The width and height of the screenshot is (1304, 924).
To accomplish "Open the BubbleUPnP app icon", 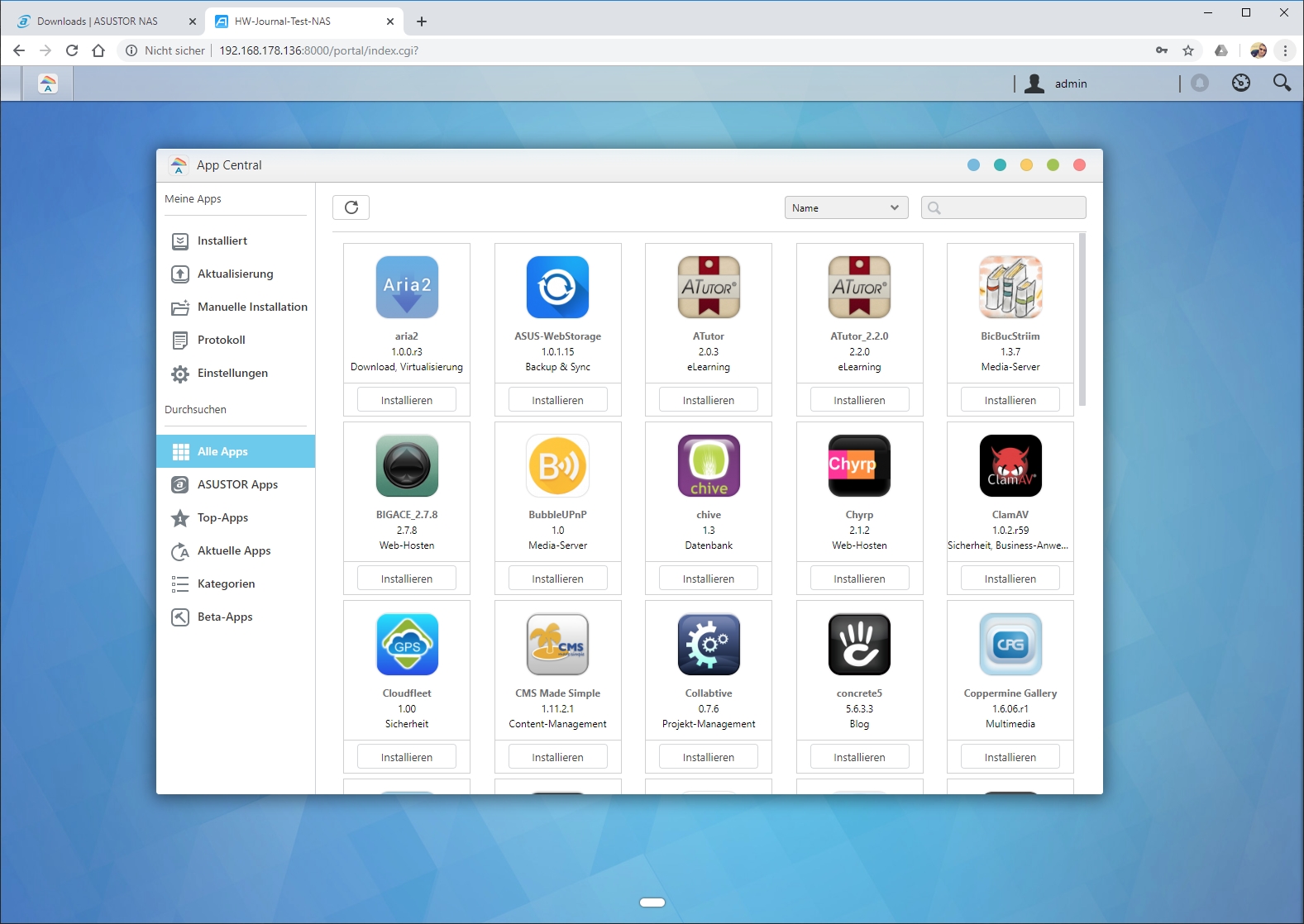I will coord(557,466).
